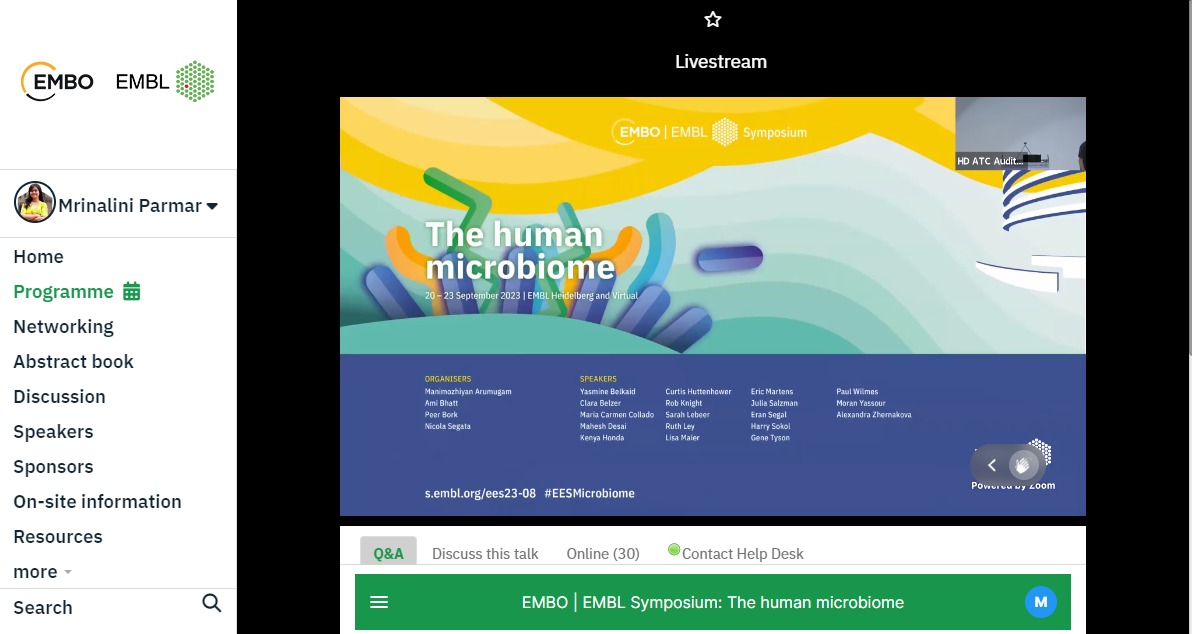Click the Livestream heading
The height and width of the screenshot is (634, 1192).
(721, 62)
